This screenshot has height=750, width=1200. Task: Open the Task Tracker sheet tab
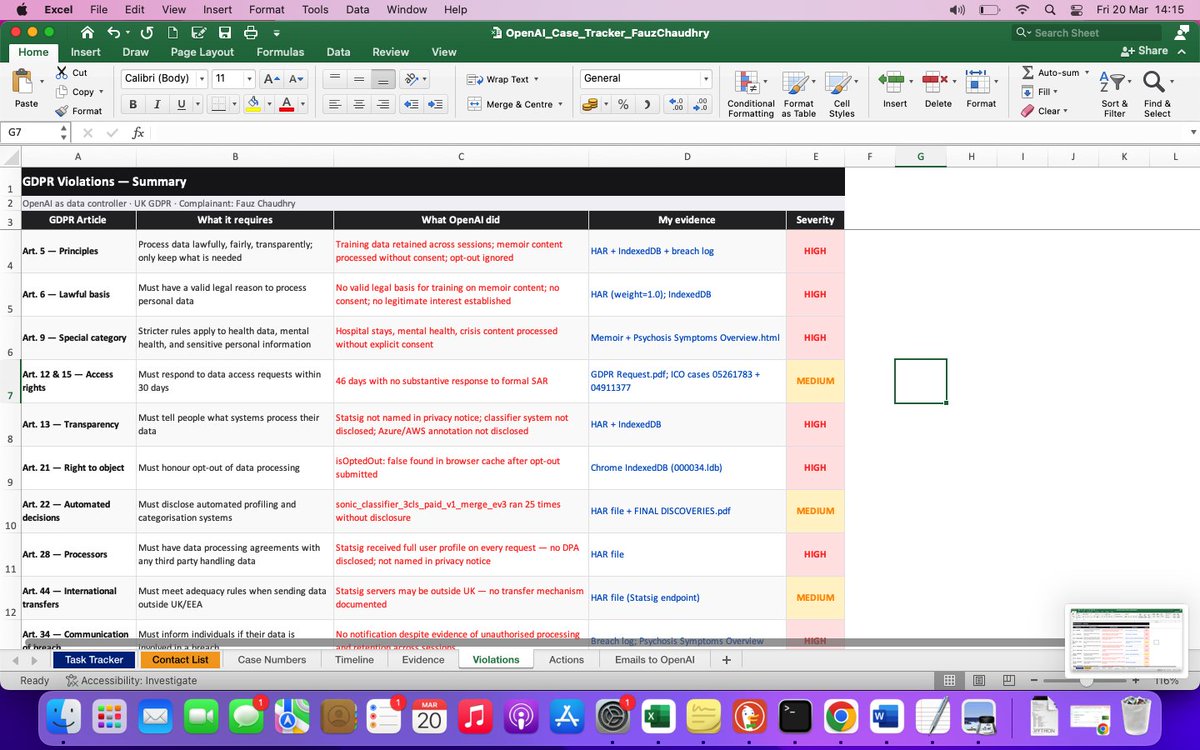point(94,660)
